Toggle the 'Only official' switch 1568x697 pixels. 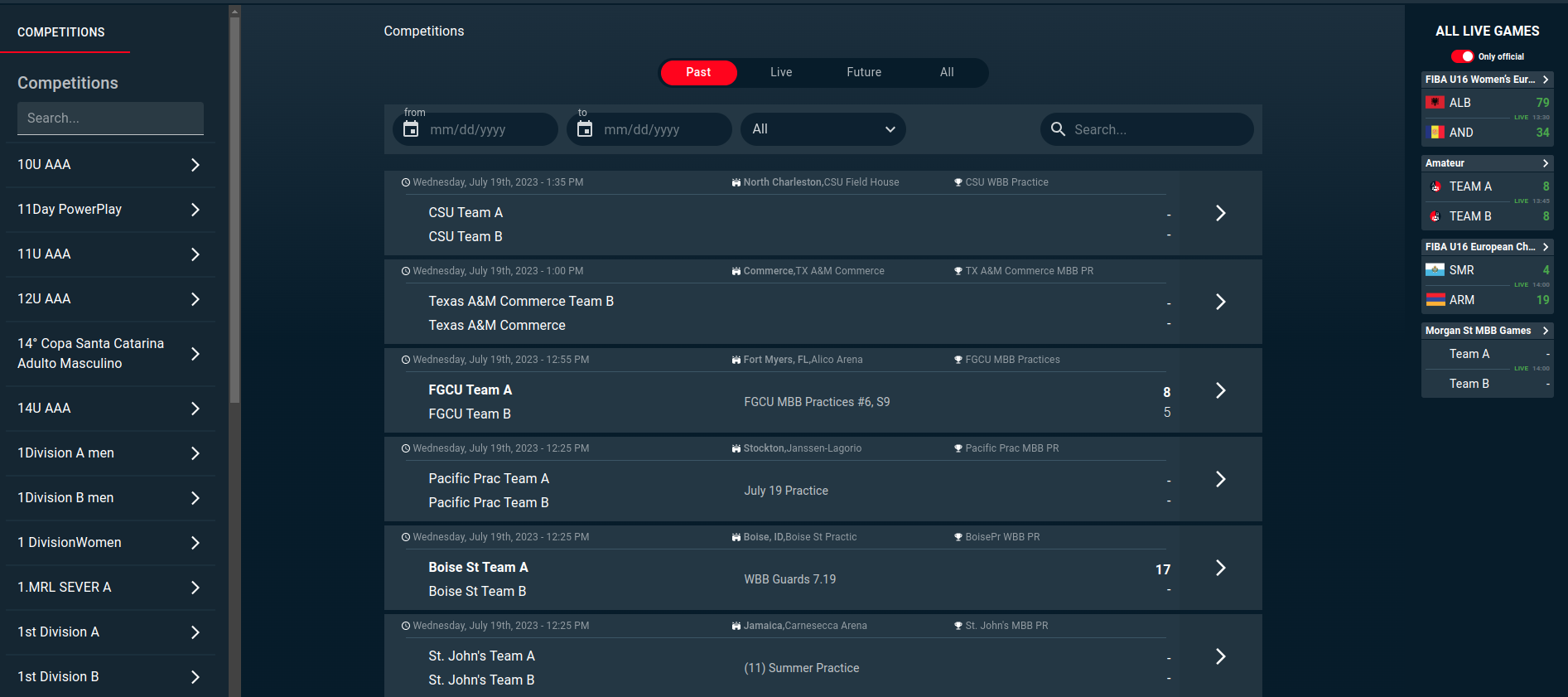[x=1462, y=56]
